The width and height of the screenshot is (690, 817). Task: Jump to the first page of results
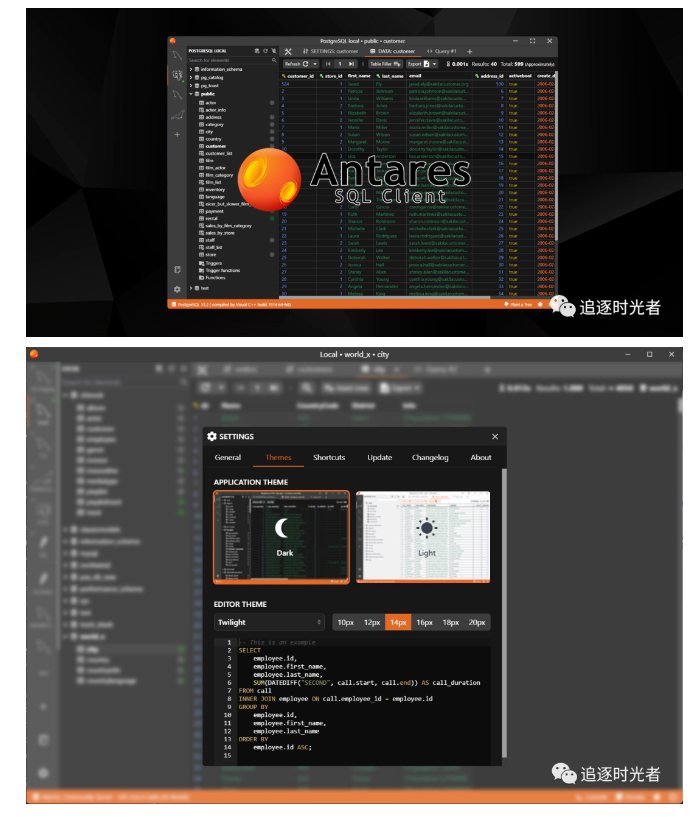click(328, 64)
